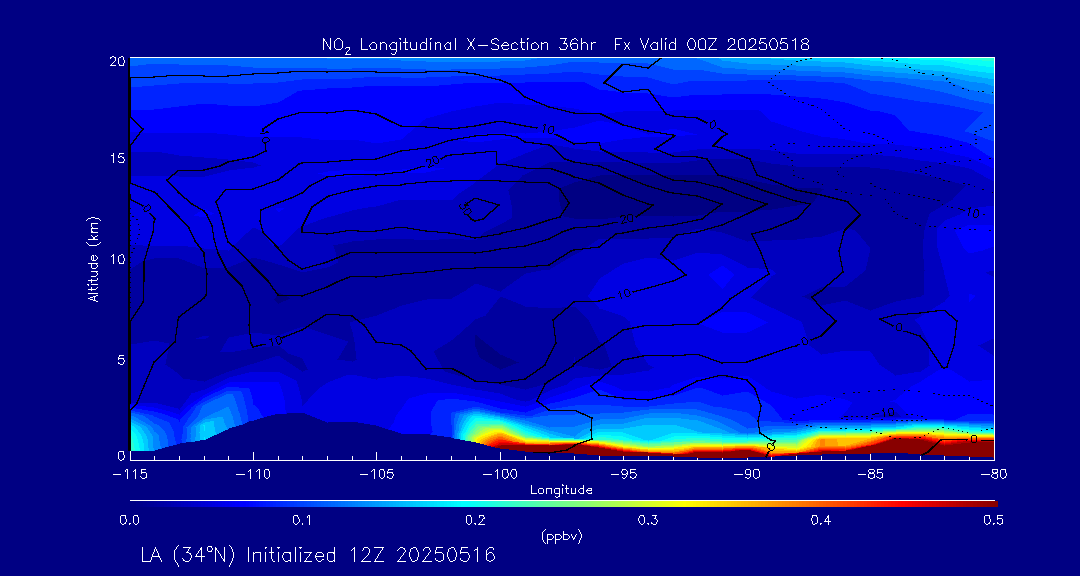Click the longitude tick label -85
This screenshot has width=1080, height=576.
coord(871,475)
